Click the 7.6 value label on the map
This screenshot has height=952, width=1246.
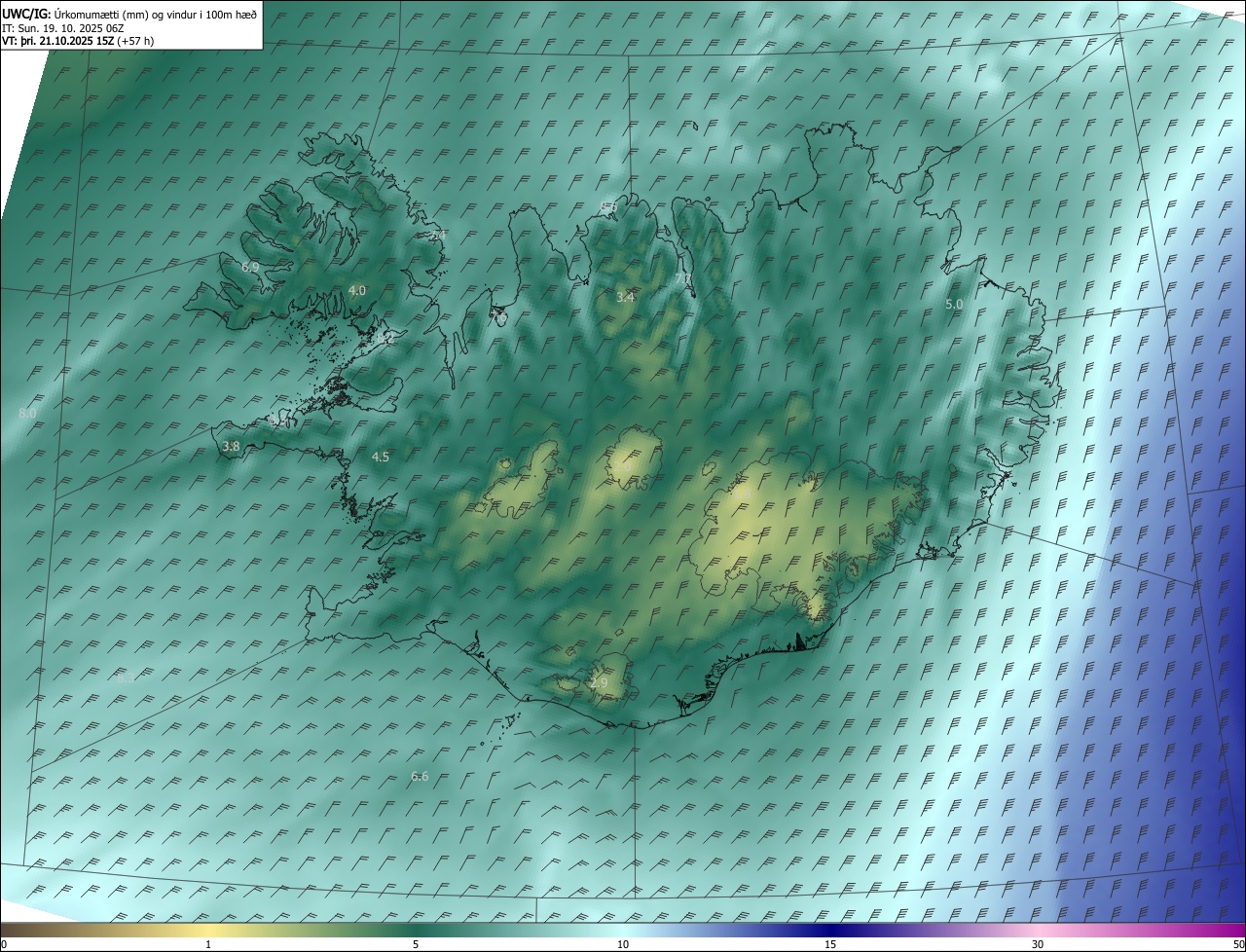(497, 317)
